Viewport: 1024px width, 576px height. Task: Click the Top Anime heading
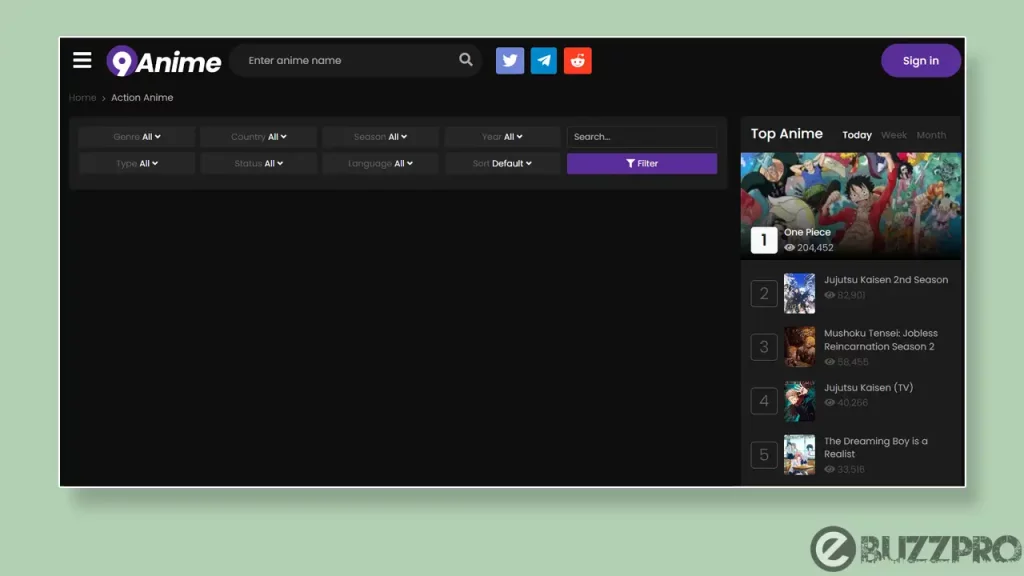[x=786, y=133]
